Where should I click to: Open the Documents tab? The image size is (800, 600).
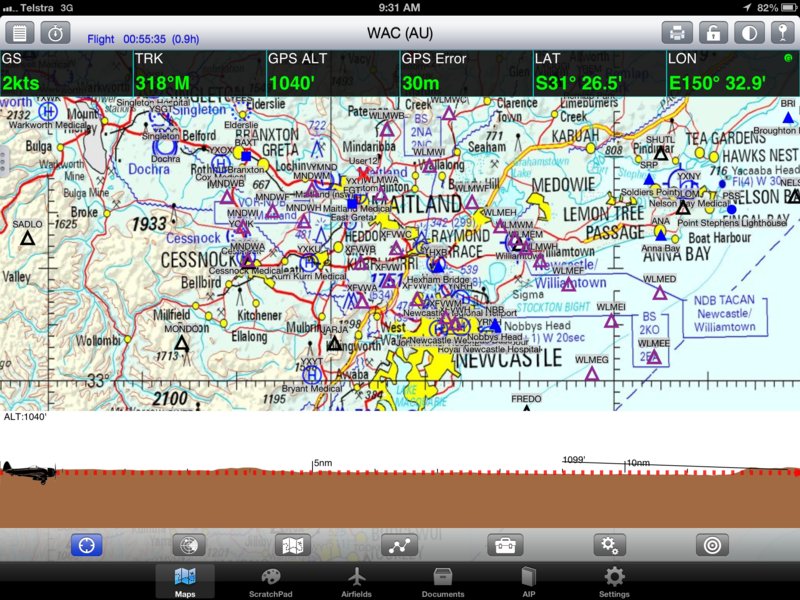(443, 582)
